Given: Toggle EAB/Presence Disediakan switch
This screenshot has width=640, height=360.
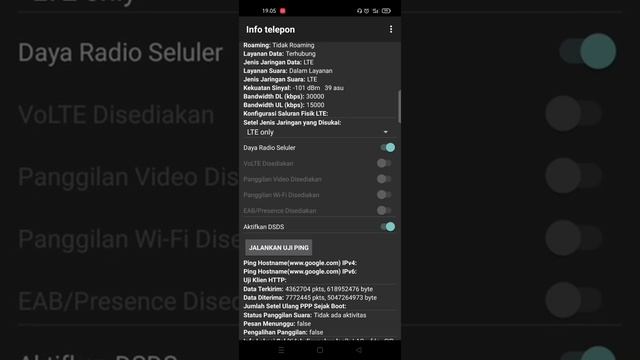Looking at the screenshot, I should (x=384, y=210).
